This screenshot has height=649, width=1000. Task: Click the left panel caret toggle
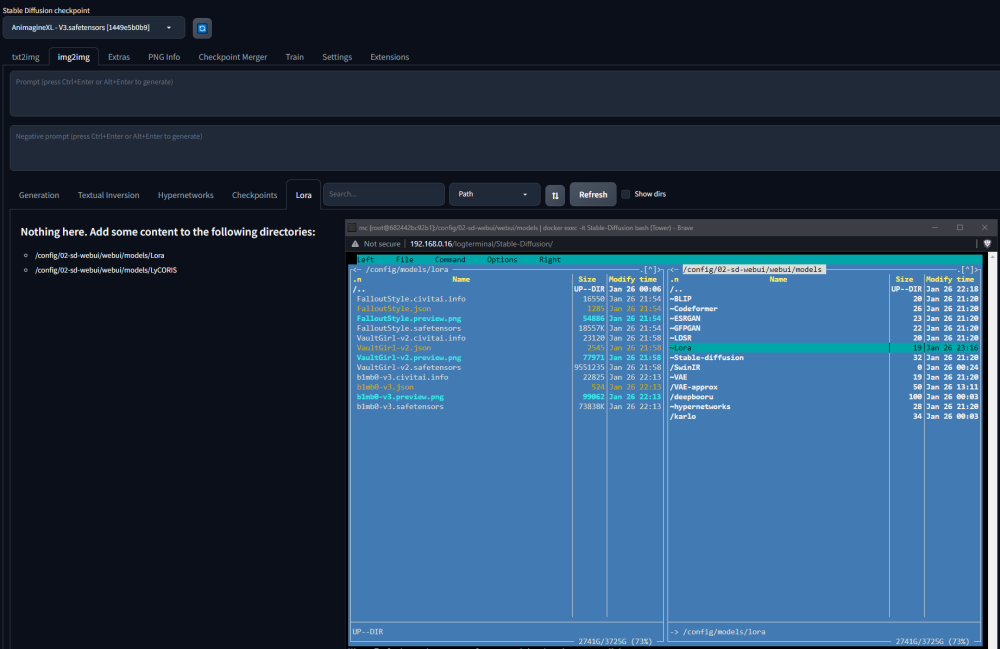pos(650,270)
